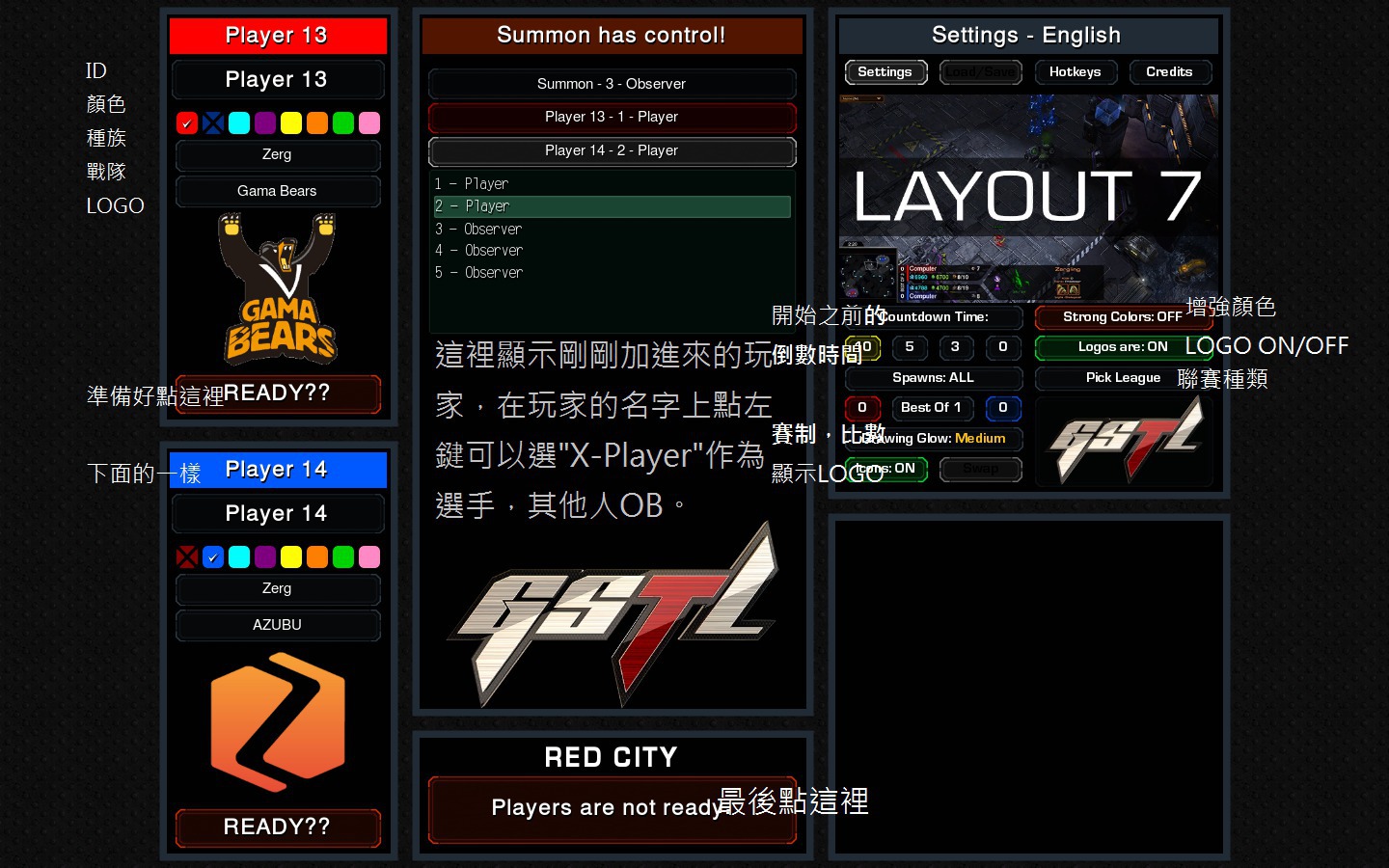Click the Gama Bears team logo
Viewport: 1389px width, 868px height.
[278, 288]
